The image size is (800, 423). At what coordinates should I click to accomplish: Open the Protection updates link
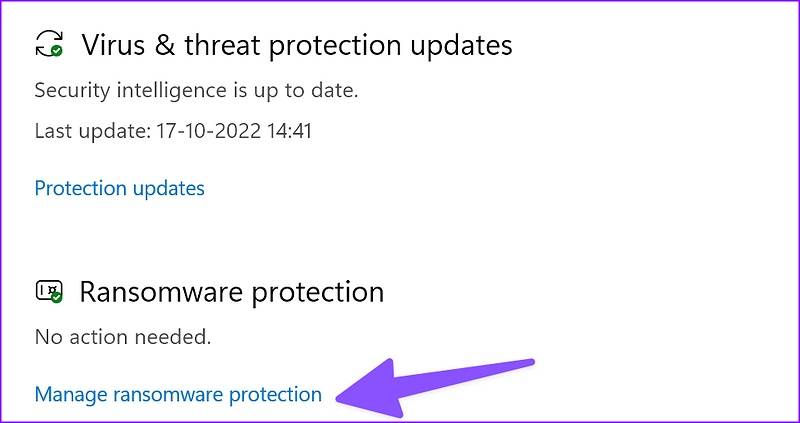[119, 188]
